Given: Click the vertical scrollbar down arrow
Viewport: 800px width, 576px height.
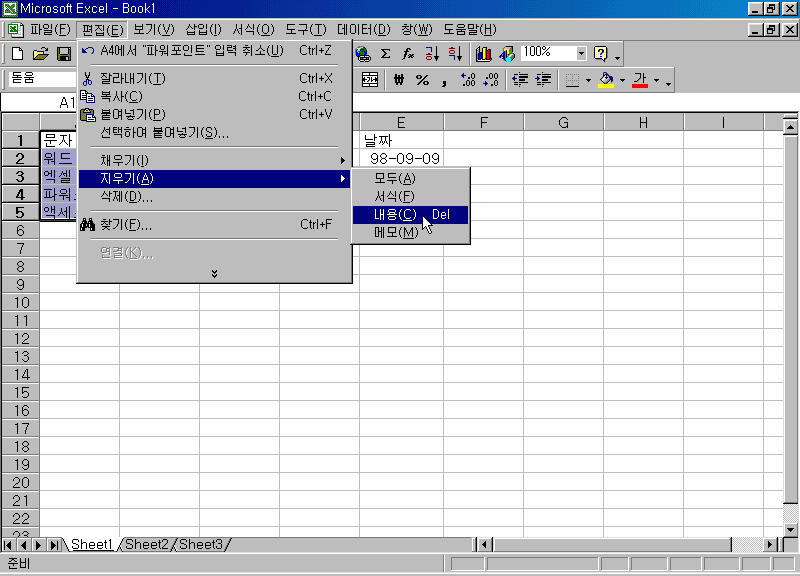Looking at the screenshot, I should 790,530.
